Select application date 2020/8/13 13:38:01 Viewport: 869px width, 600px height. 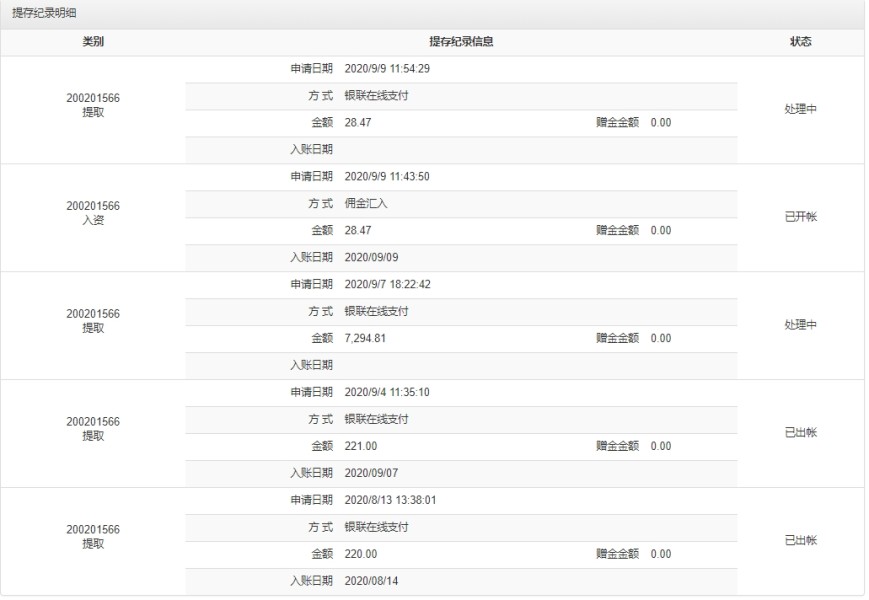pos(390,500)
